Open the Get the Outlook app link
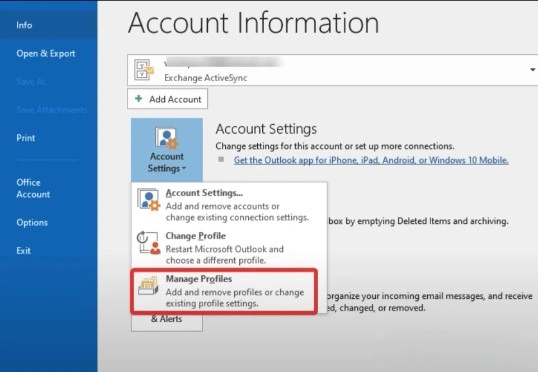The width and height of the screenshot is (538, 372). pyautogui.click(x=371, y=160)
